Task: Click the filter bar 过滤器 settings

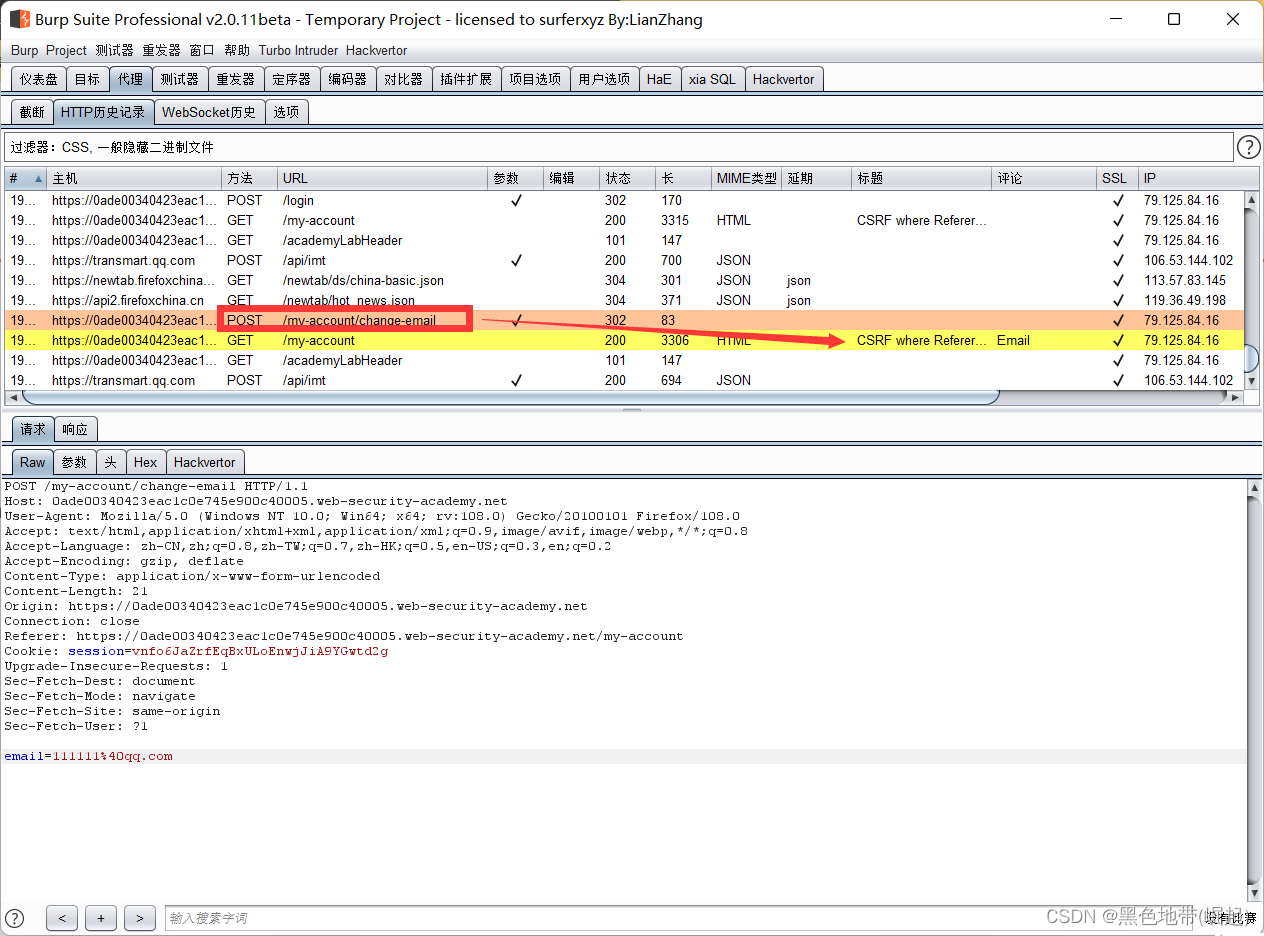Action: coord(618,147)
